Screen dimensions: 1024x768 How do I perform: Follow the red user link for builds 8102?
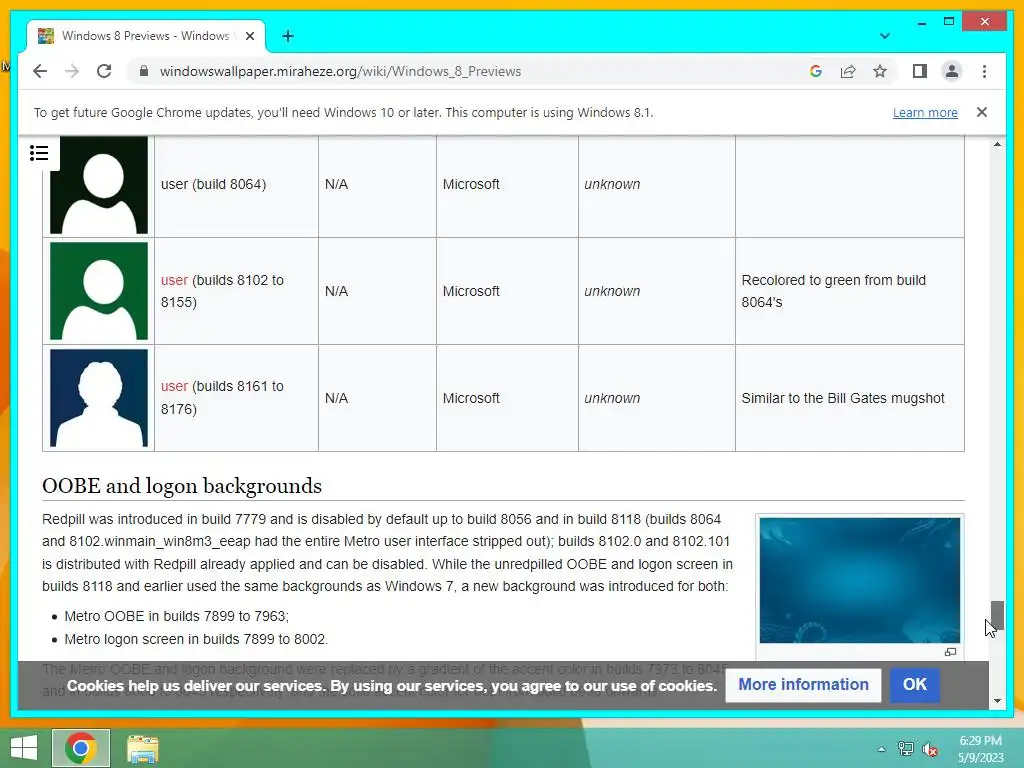pyautogui.click(x=174, y=280)
